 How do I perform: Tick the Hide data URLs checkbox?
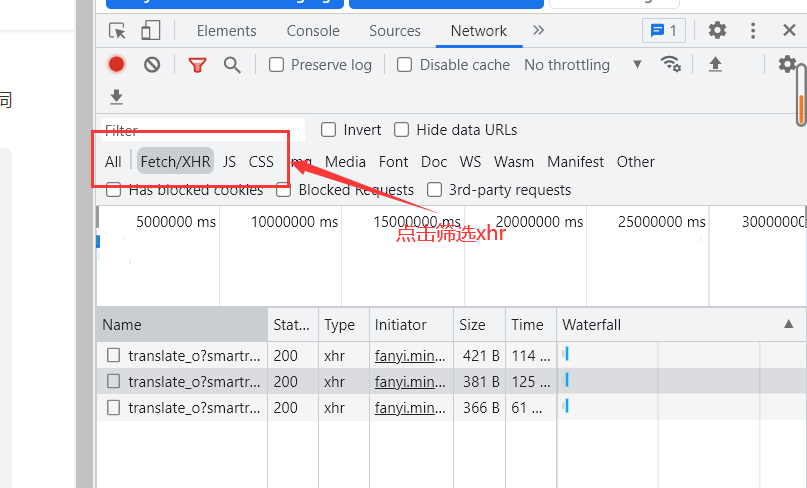coord(402,130)
